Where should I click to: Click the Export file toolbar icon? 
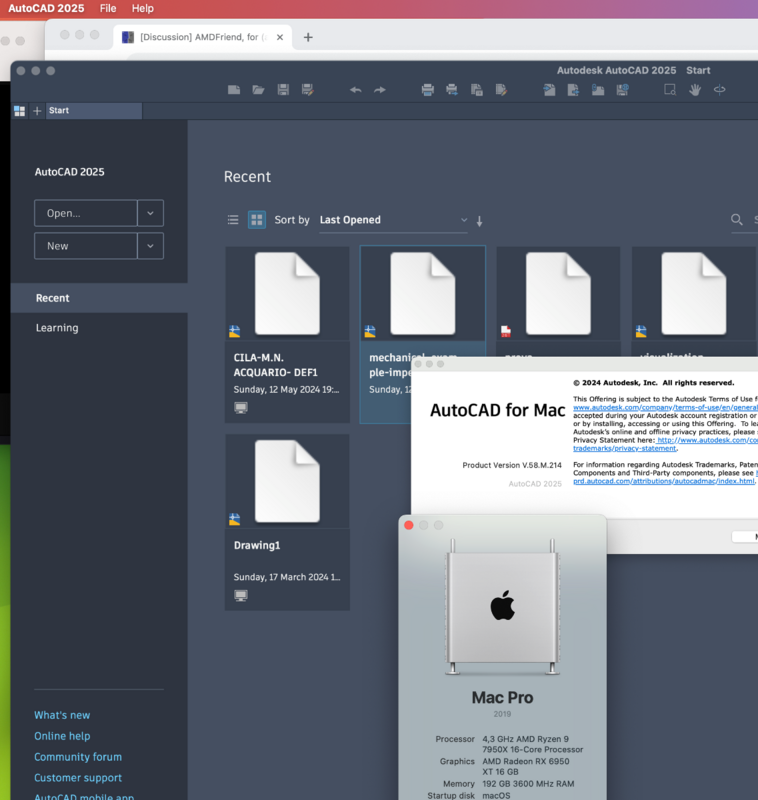[x=573, y=90]
